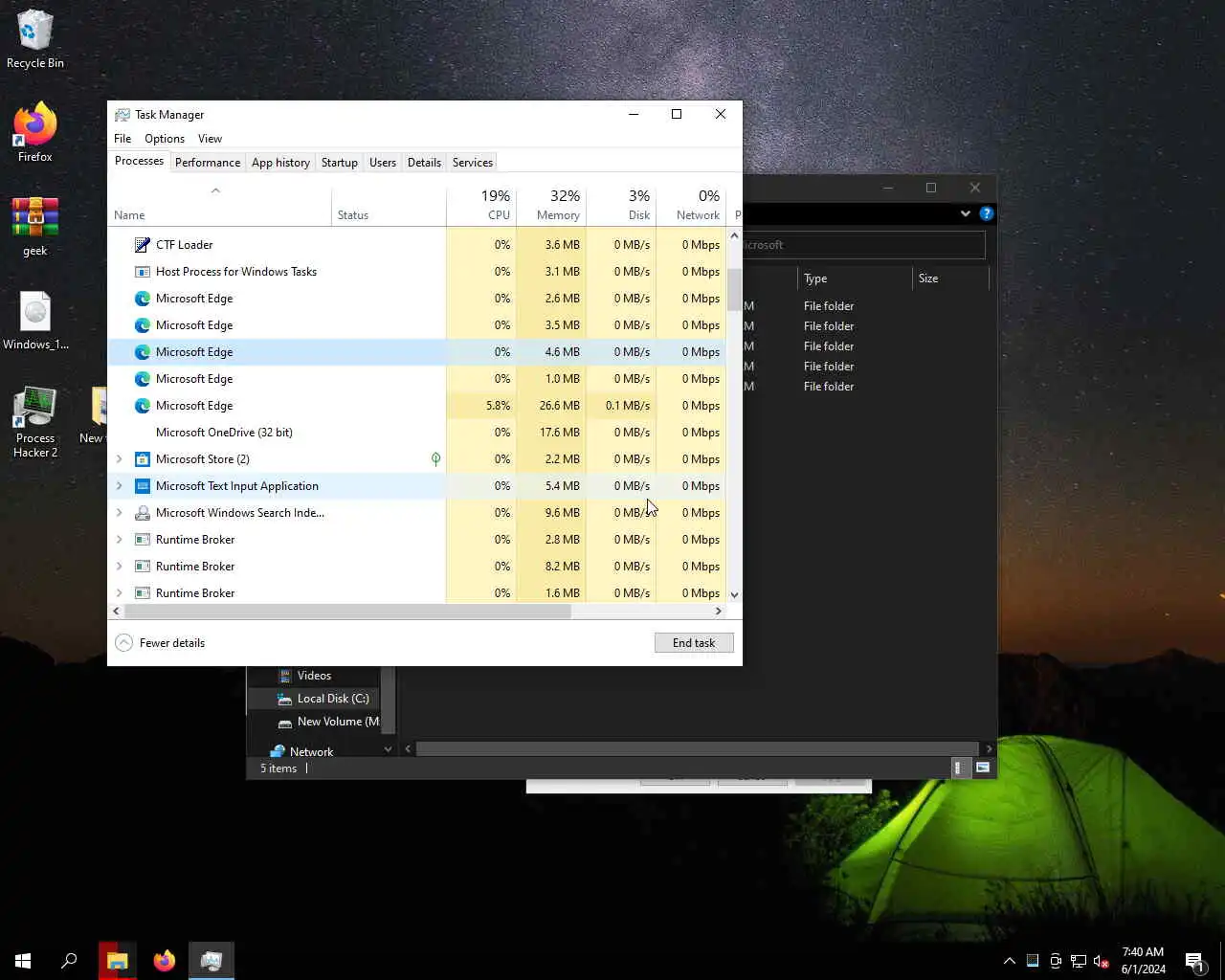Click the Task Manager vertical scrollbar thumb

coord(734,289)
